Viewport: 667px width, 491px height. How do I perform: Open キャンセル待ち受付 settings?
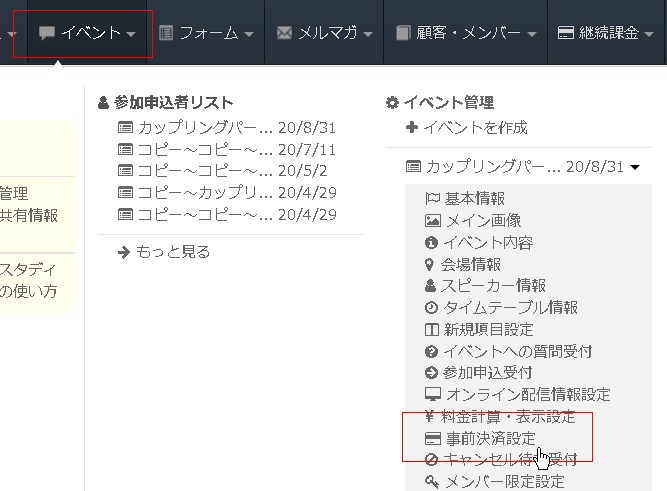pyautogui.click(x=510, y=460)
